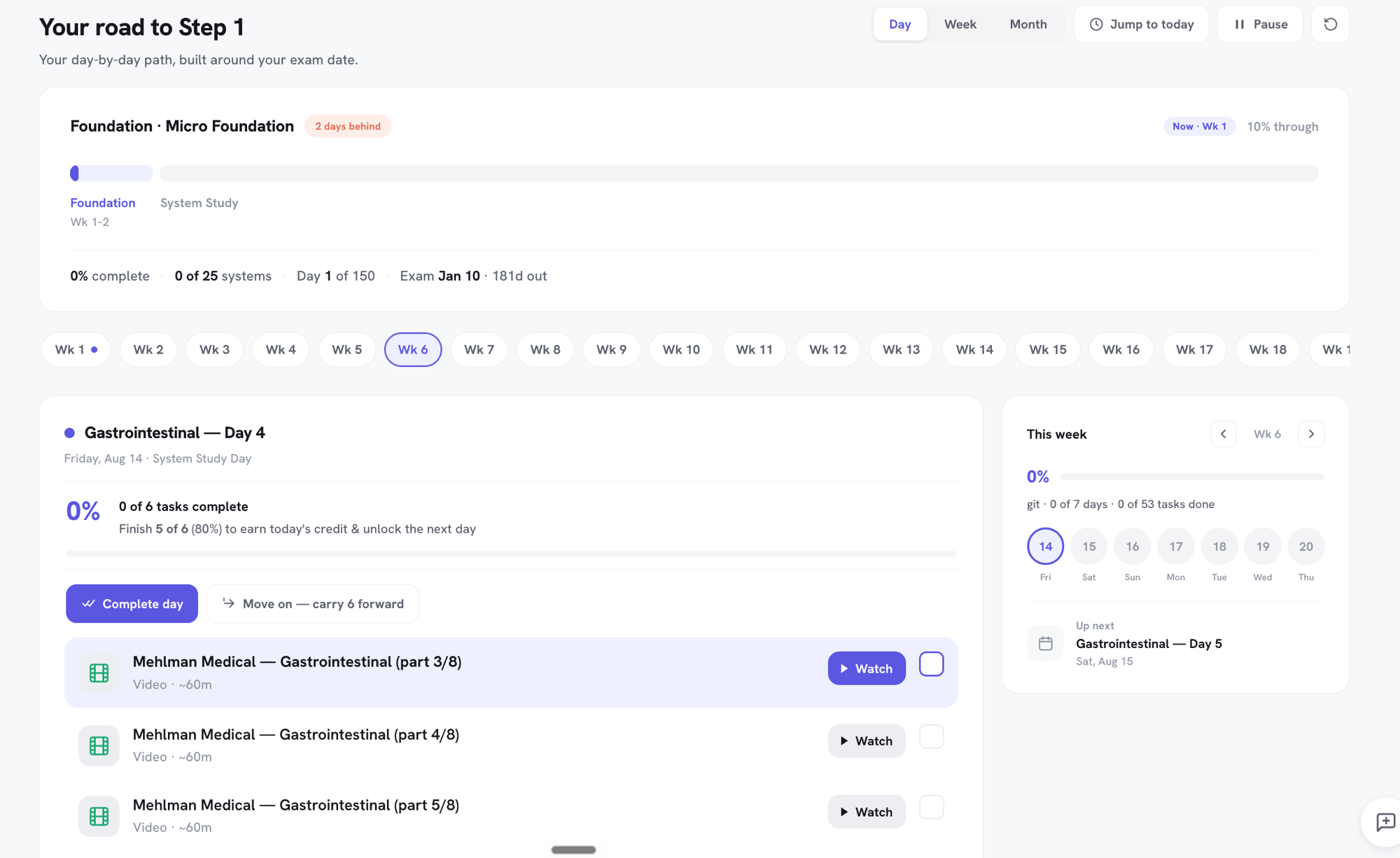Pause the study plan

click(1260, 24)
